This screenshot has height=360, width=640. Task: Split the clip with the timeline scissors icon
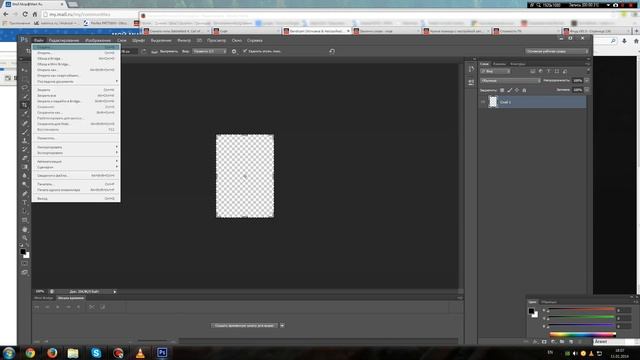[91, 307]
